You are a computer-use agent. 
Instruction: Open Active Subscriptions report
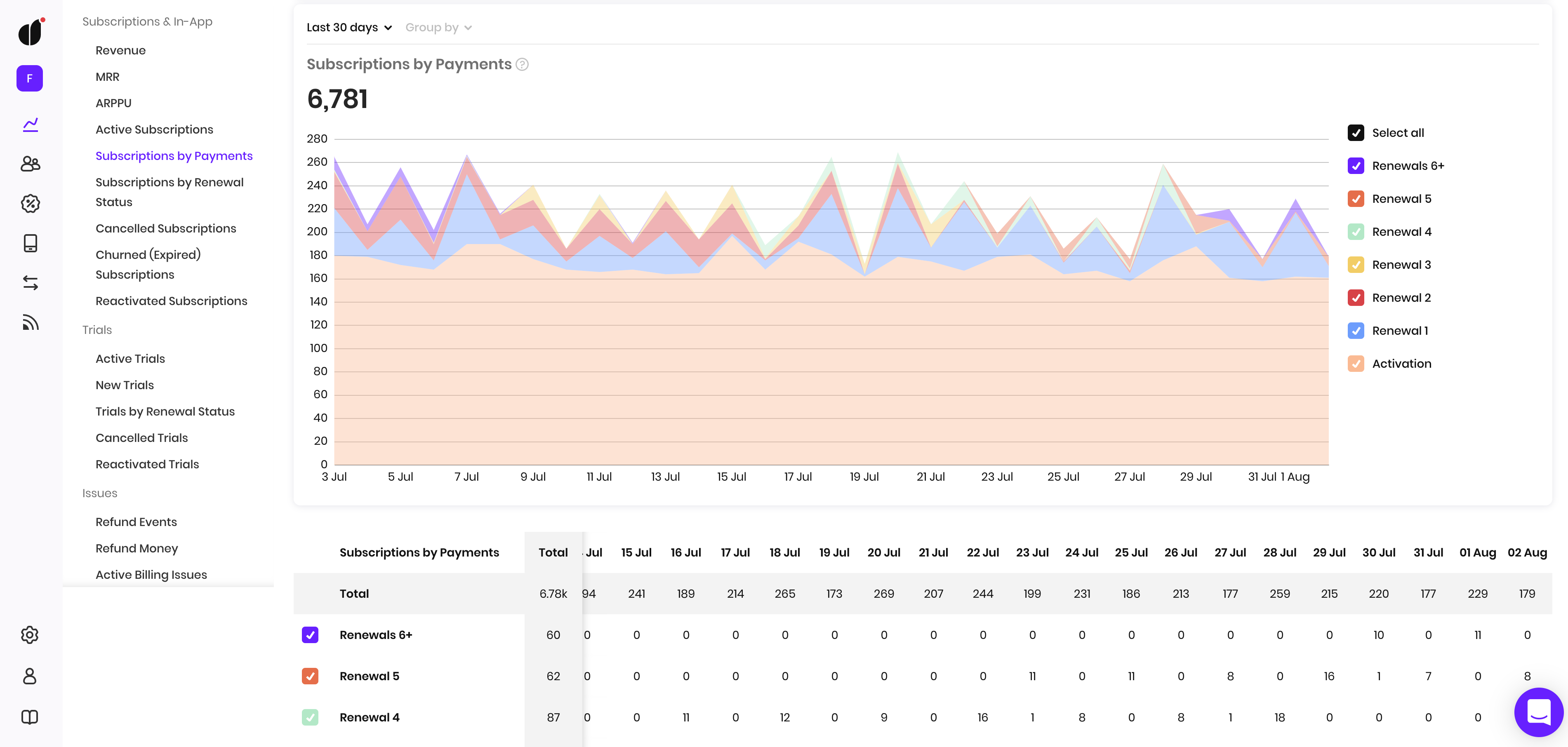pos(154,129)
